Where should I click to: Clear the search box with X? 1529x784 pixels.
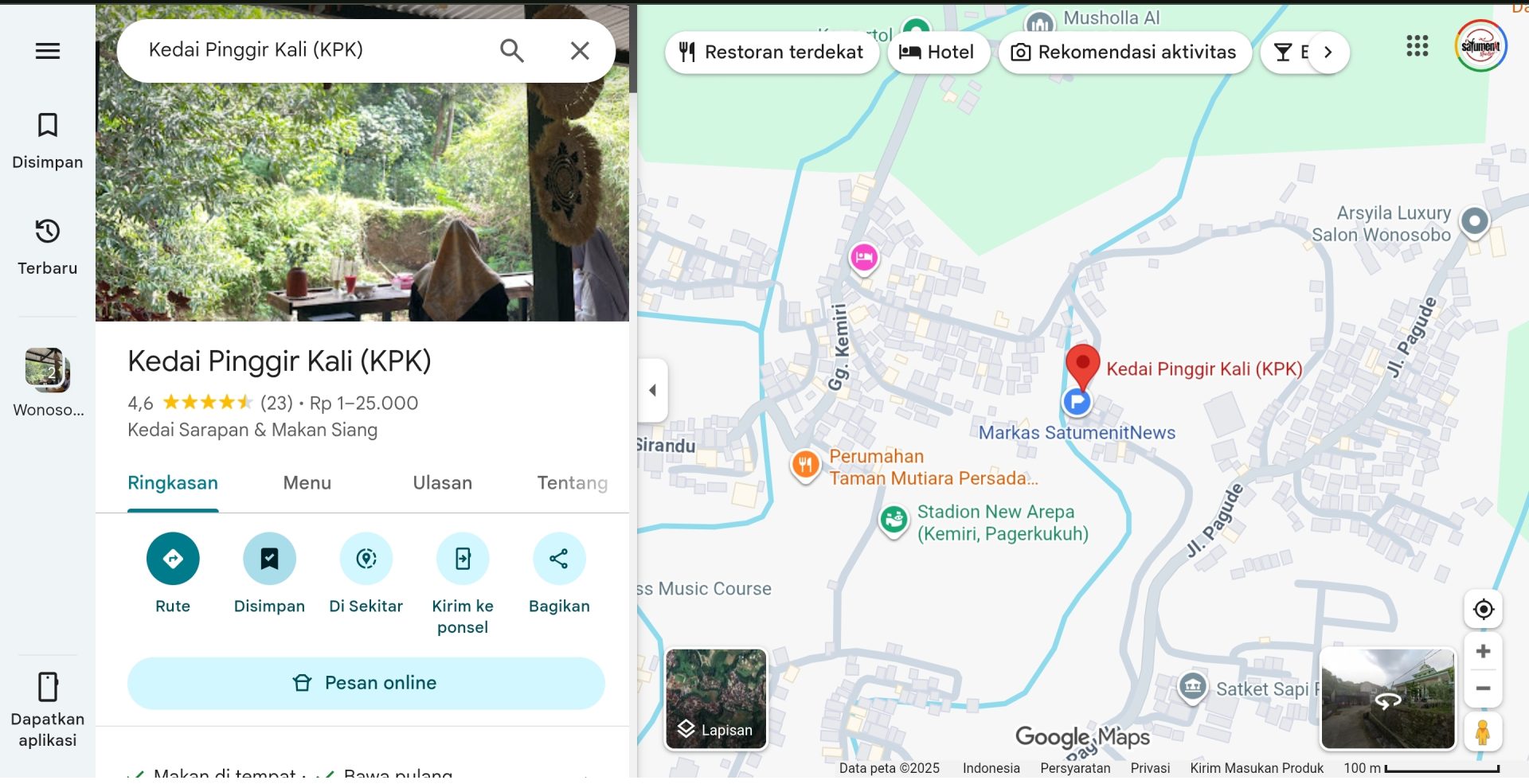tap(580, 51)
